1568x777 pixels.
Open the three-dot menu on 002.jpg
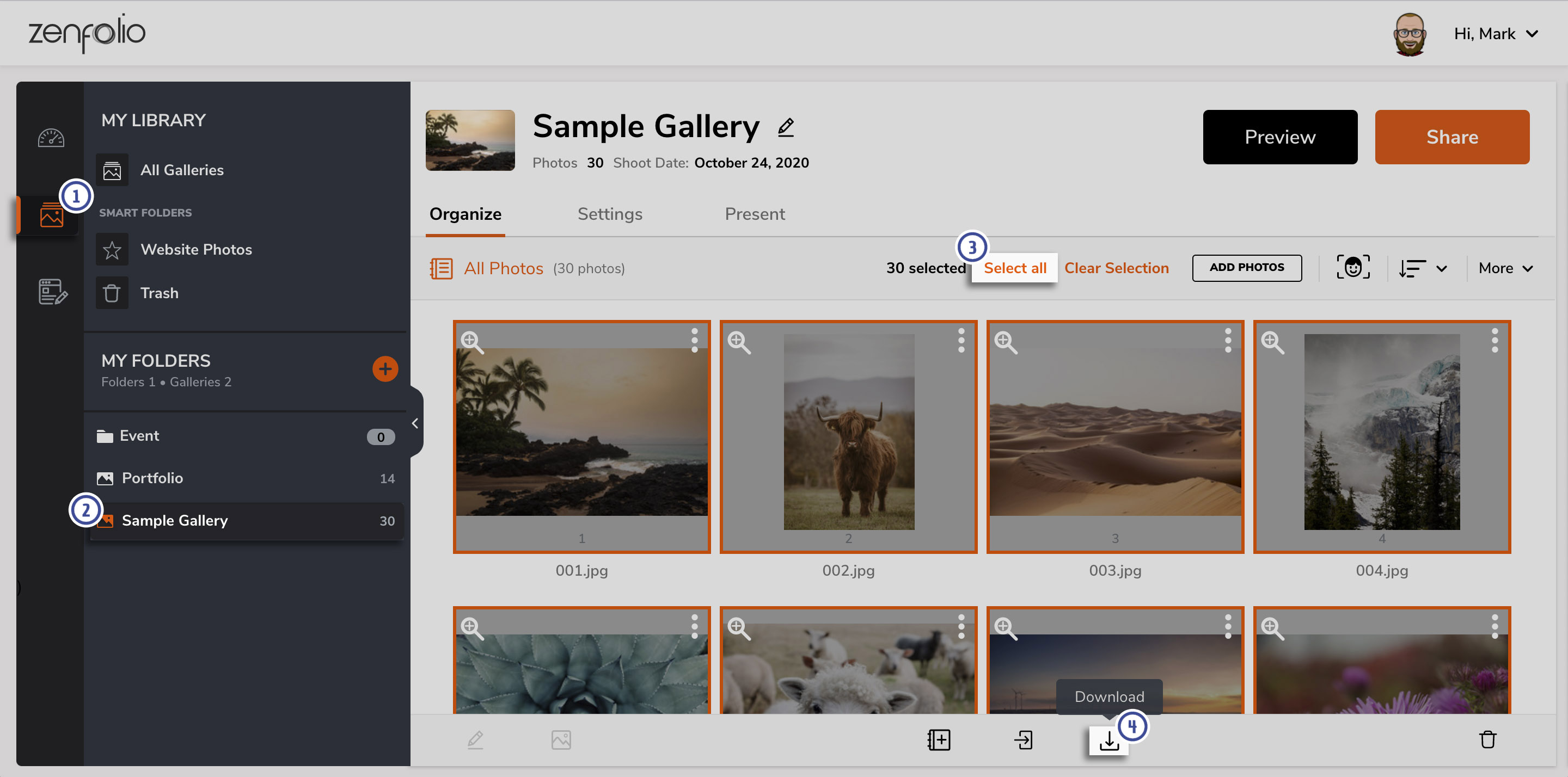pyautogui.click(x=961, y=340)
